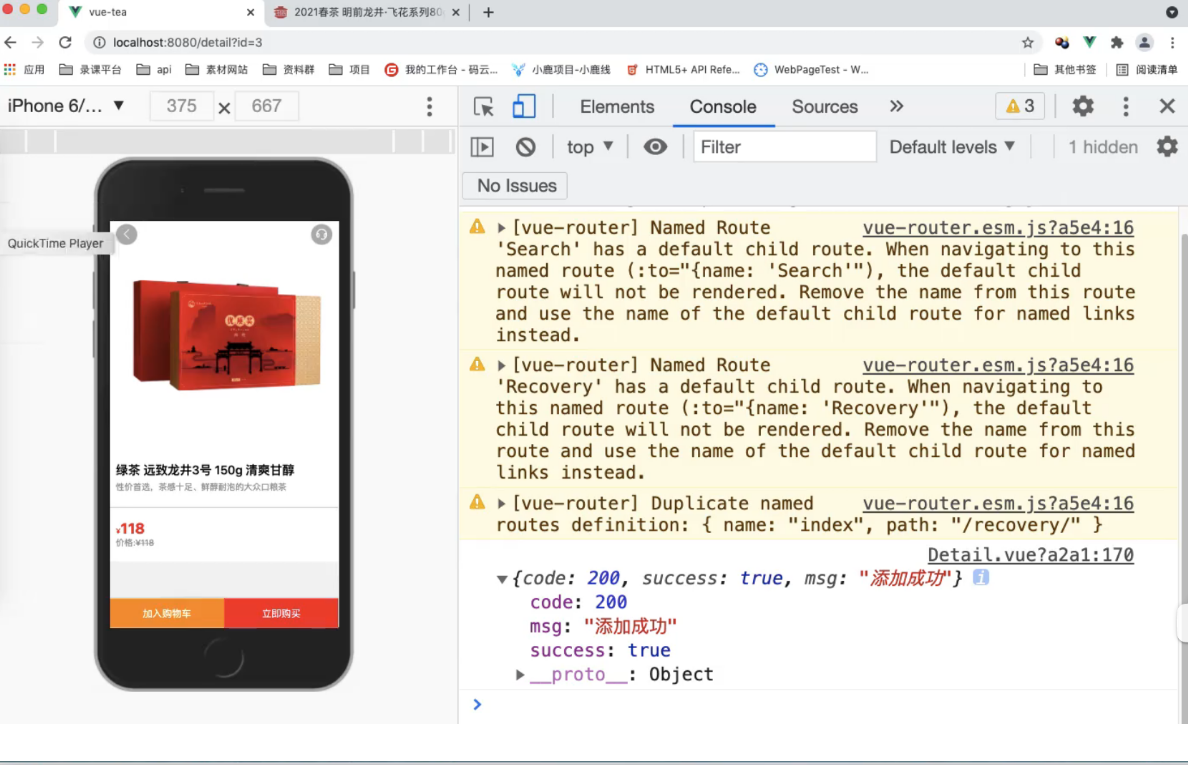Close the vue-tea tab

click(251, 12)
